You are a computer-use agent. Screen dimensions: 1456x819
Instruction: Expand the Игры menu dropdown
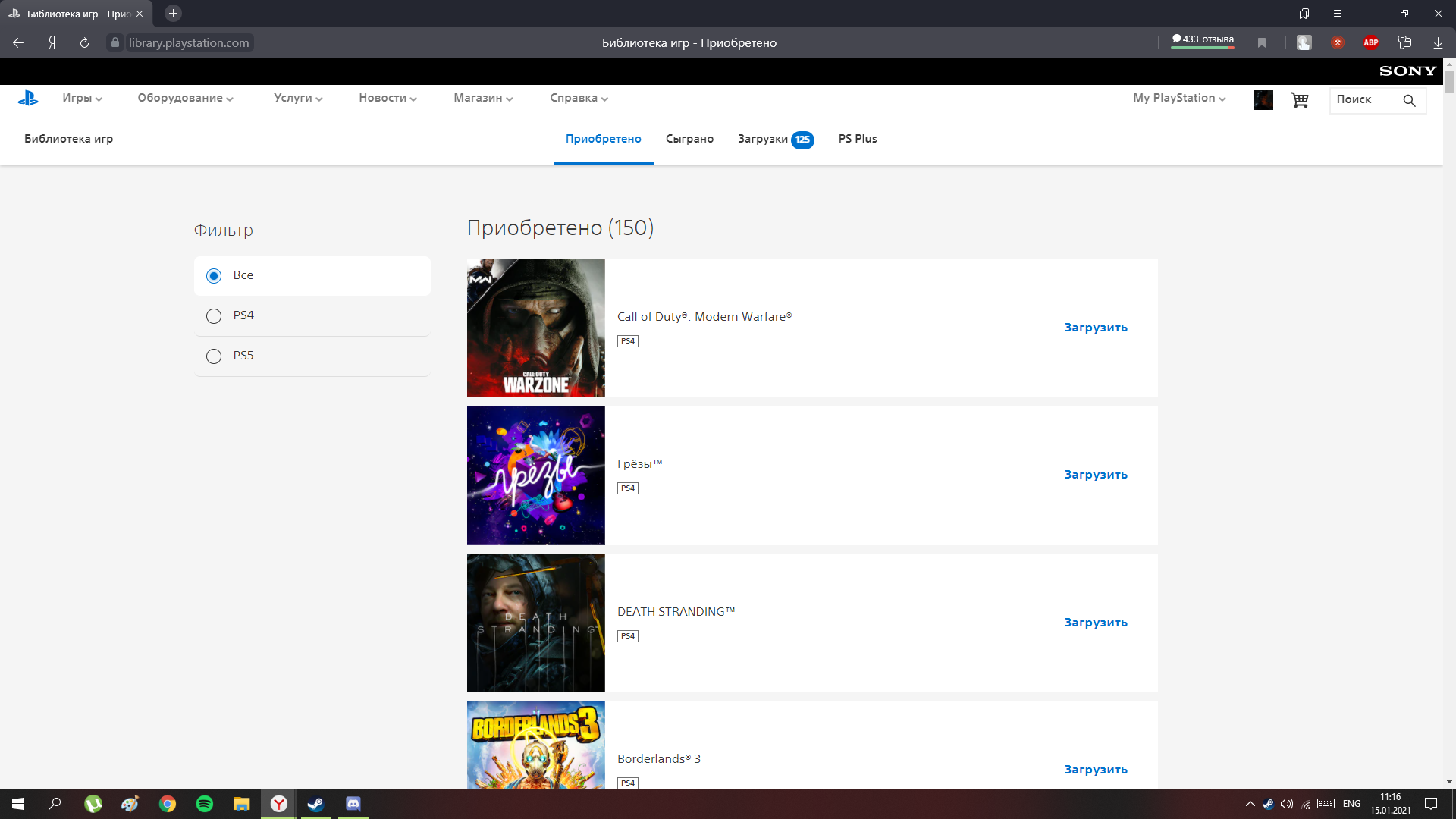pyautogui.click(x=83, y=98)
